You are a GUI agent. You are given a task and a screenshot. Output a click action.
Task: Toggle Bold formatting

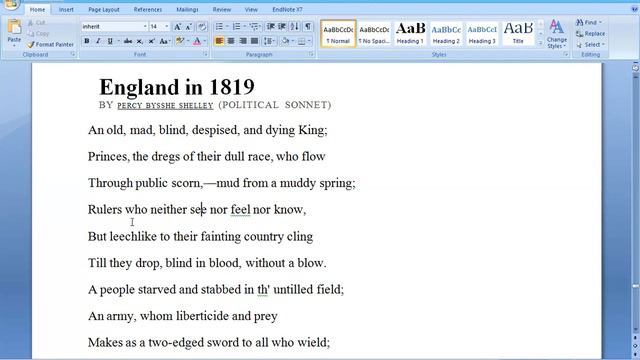click(x=87, y=41)
